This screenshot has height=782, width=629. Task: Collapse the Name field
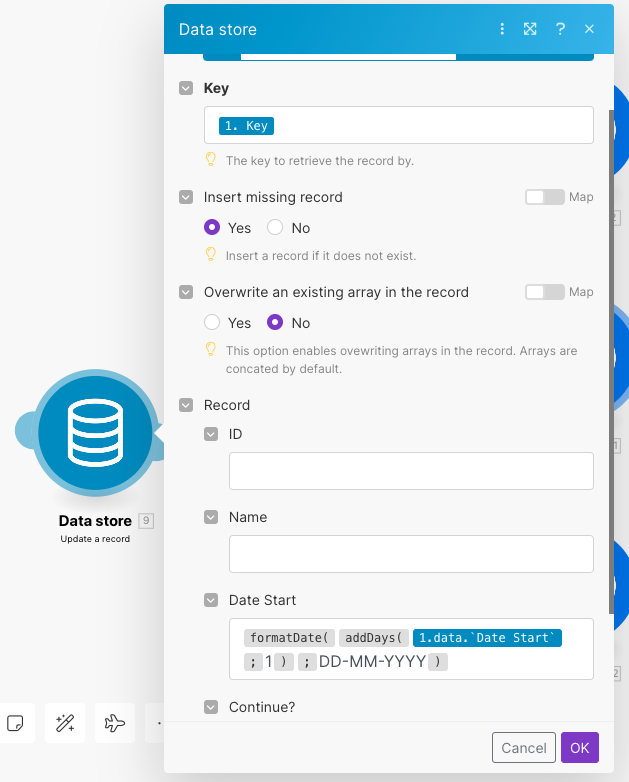coord(211,517)
